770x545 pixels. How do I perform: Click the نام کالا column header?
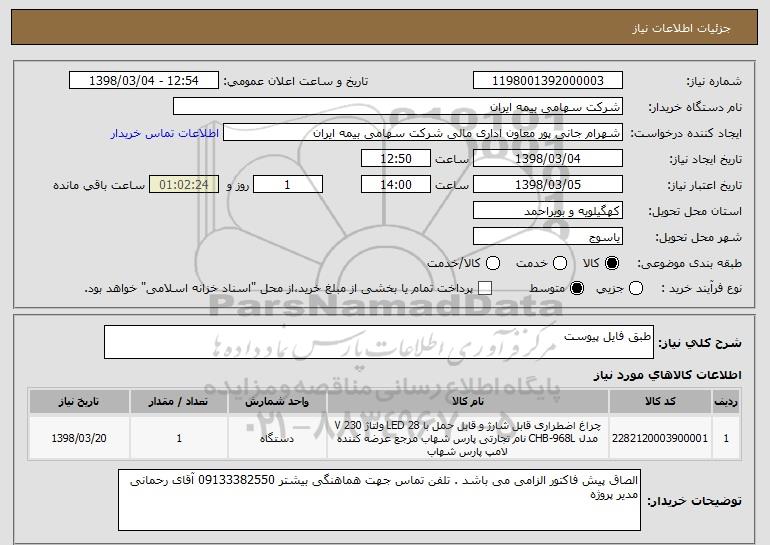click(468, 402)
